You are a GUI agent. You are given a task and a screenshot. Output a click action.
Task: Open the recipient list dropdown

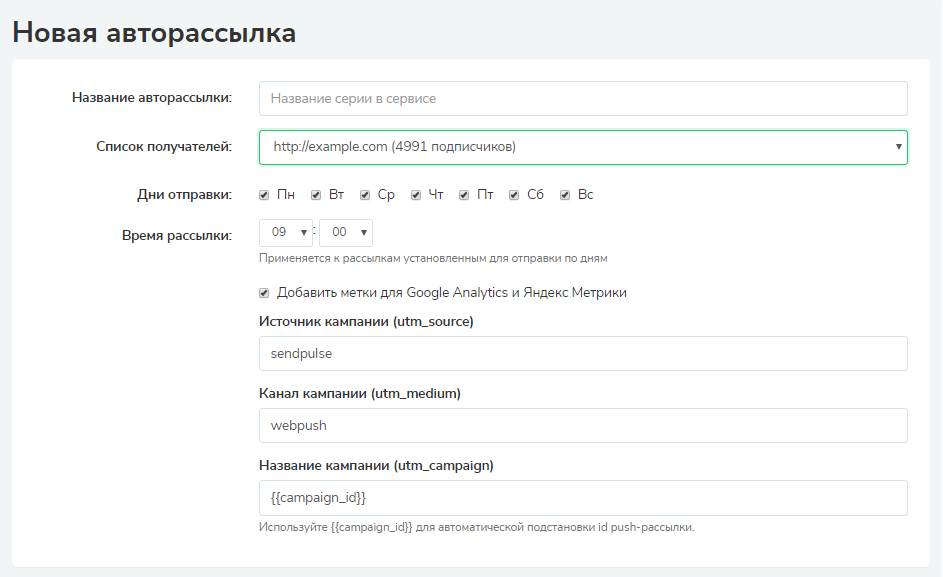coord(583,147)
